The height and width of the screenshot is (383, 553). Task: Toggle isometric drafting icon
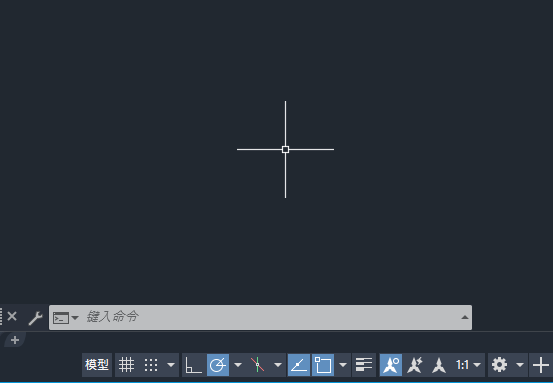[x=257, y=365]
